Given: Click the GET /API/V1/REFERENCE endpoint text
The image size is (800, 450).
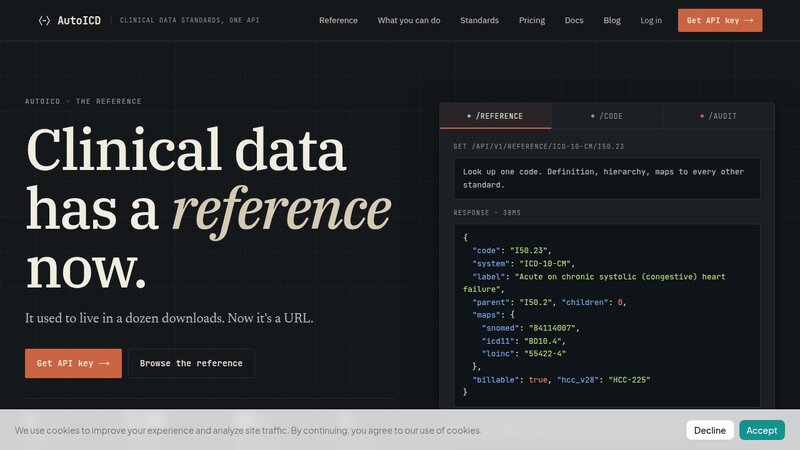Looking at the screenshot, I should click(539, 146).
